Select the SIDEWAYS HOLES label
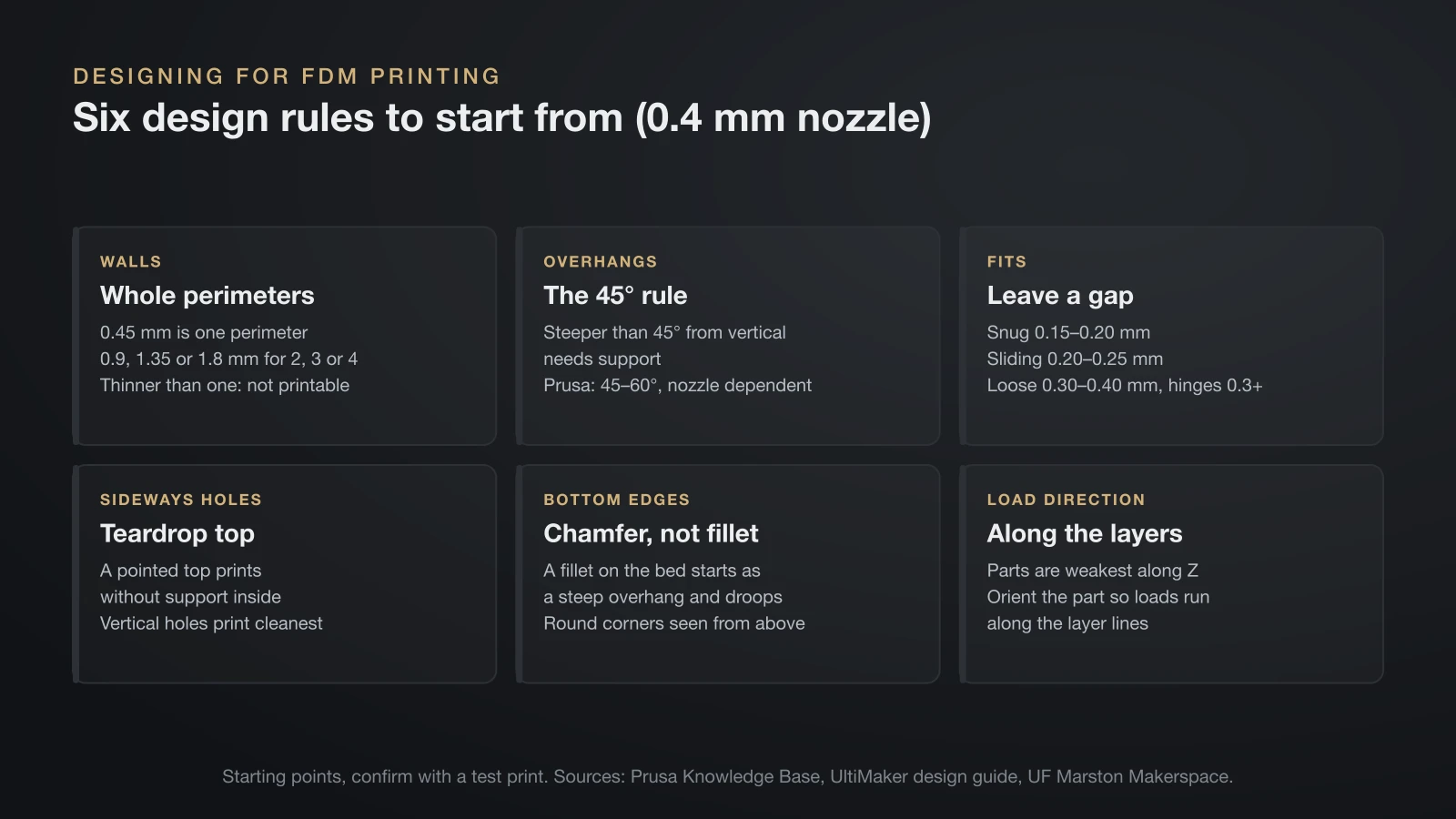The height and width of the screenshot is (819, 1456). pyautogui.click(x=181, y=500)
